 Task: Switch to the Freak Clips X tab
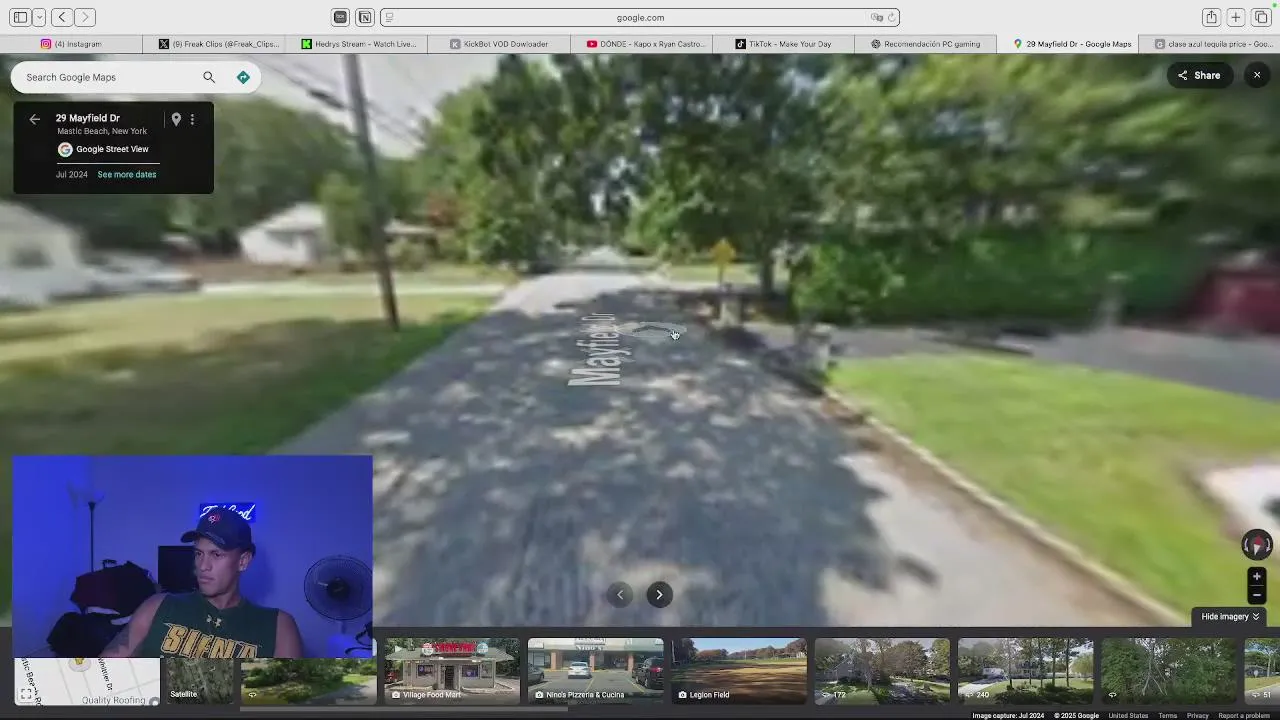[220, 44]
